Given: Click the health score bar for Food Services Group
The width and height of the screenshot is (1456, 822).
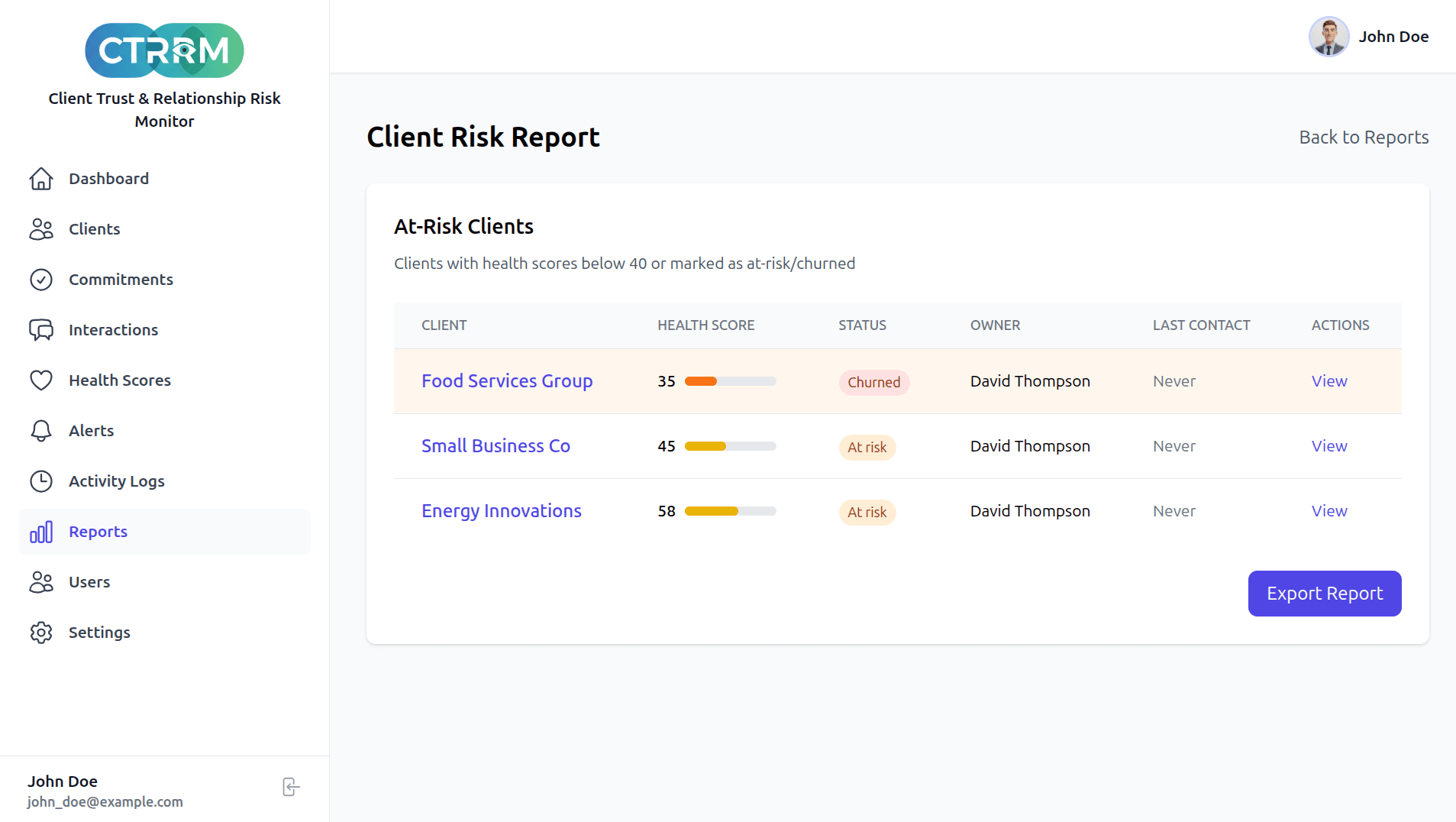Looking at the screenshot, I should point(730,381).
